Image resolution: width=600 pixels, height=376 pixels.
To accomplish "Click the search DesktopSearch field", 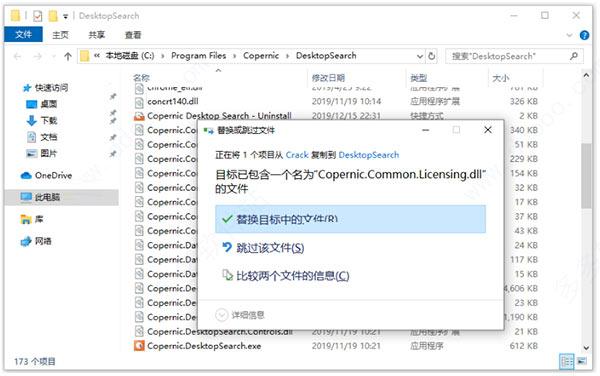I will (514, 56).
